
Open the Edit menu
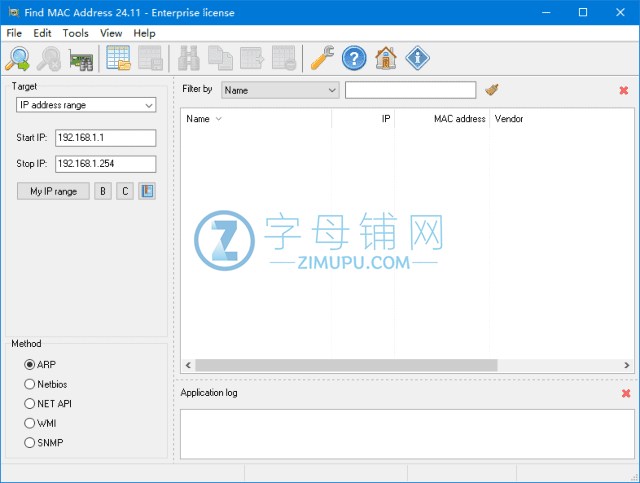[42, 33]
